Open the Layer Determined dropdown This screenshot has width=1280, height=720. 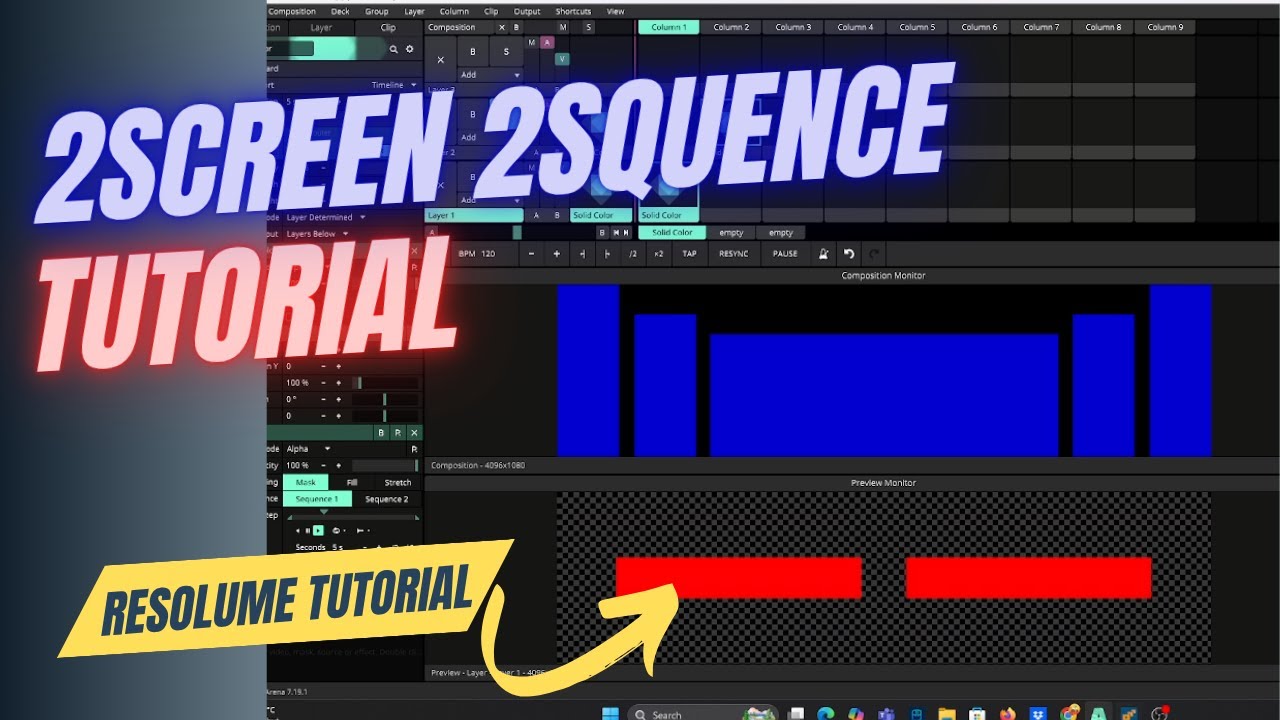tap(325, 217)
